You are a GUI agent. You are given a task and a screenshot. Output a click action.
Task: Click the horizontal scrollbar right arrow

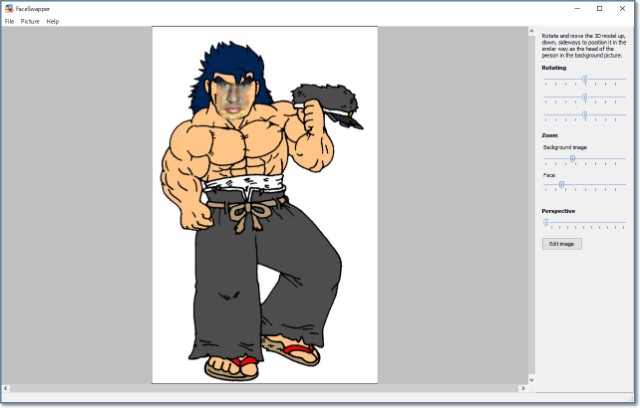[522, 388]
